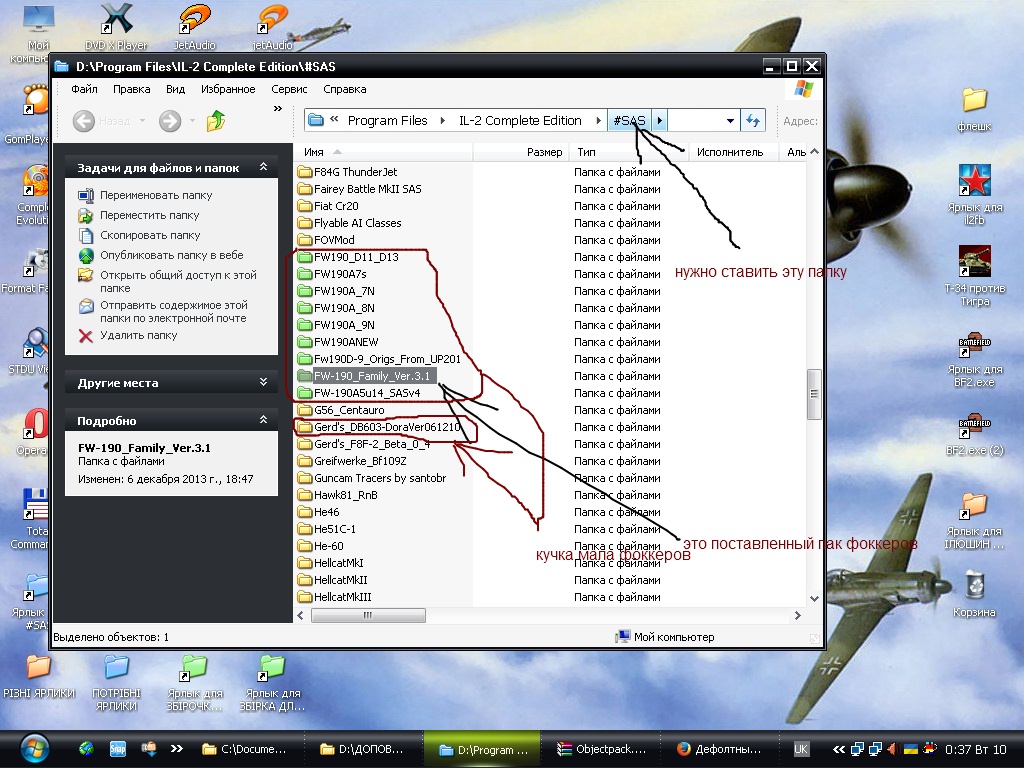
Task: Switch to the C:\Docume taskbar window
Action: pyautogui.click(x=244, y=749)
